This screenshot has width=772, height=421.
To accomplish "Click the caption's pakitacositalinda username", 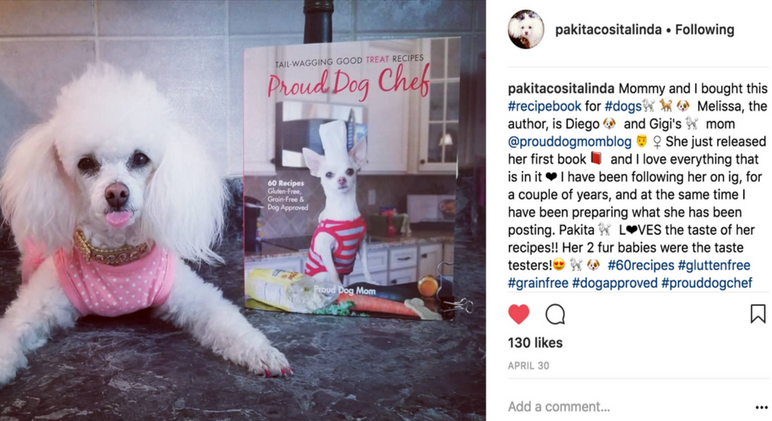I will point(561,89).
